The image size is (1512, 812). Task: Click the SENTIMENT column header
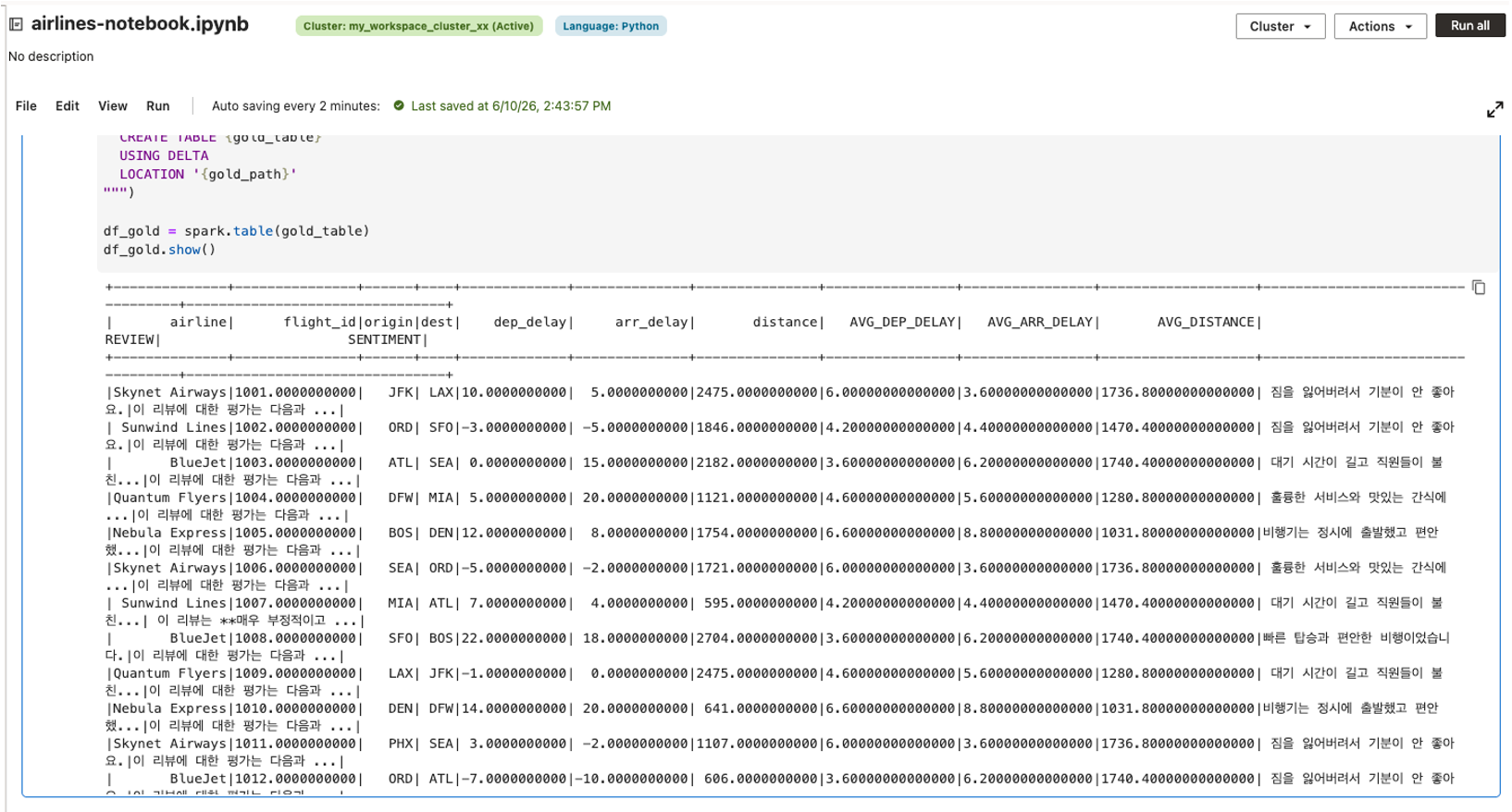click(x=384, y=339)
